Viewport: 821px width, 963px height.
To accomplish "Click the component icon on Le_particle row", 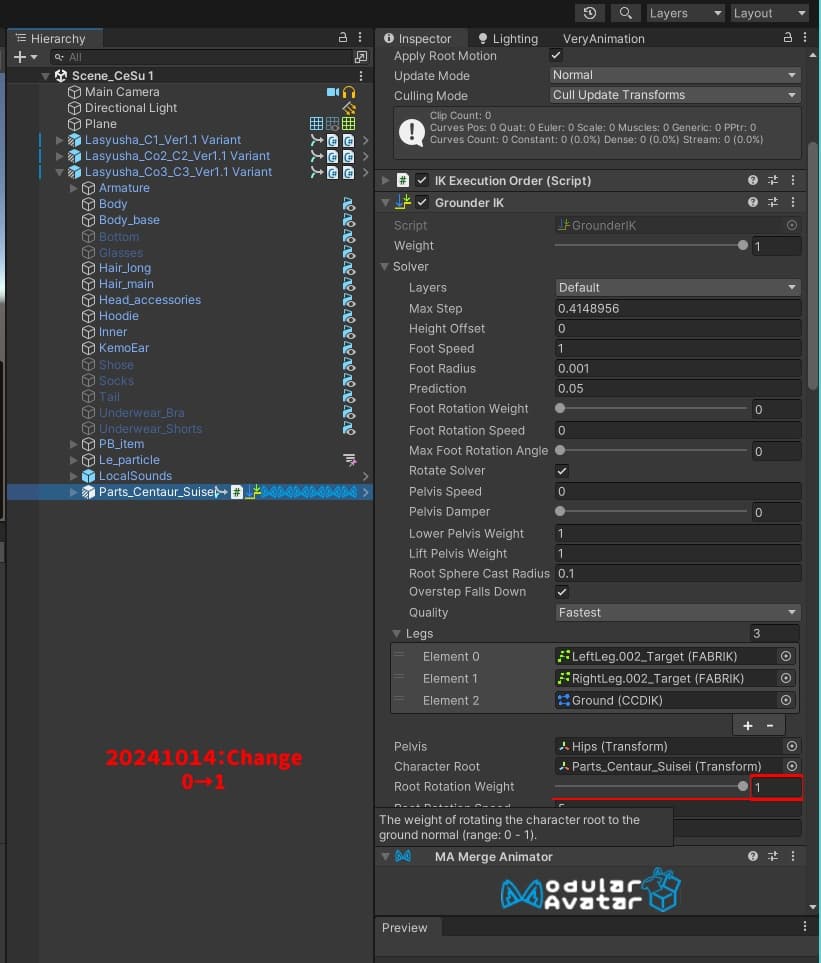I will coord(349,459).
